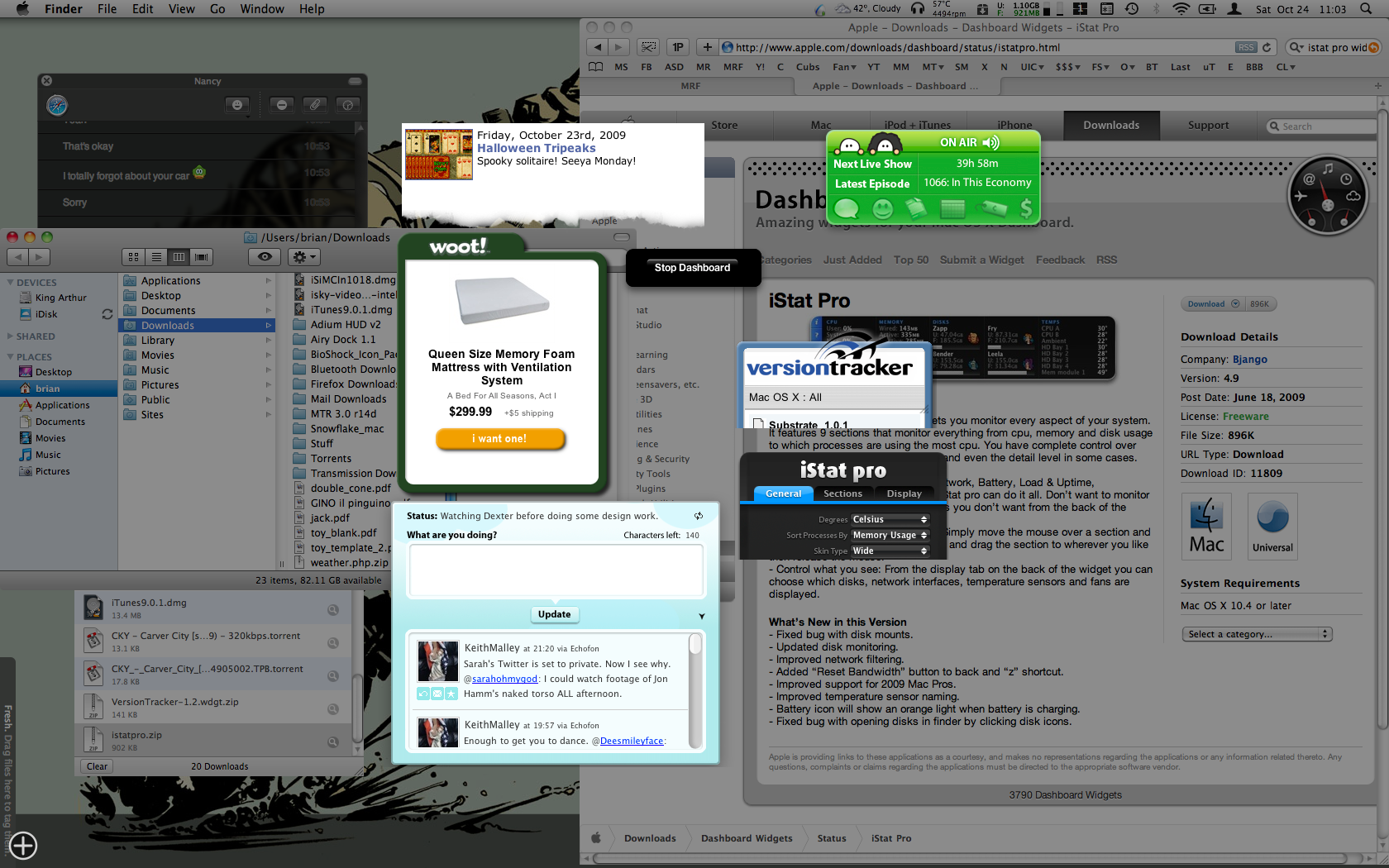Switch to Display tab in iStat pro
The image size is (1389, 868).
pyautogui.click(x=904, y=494)
